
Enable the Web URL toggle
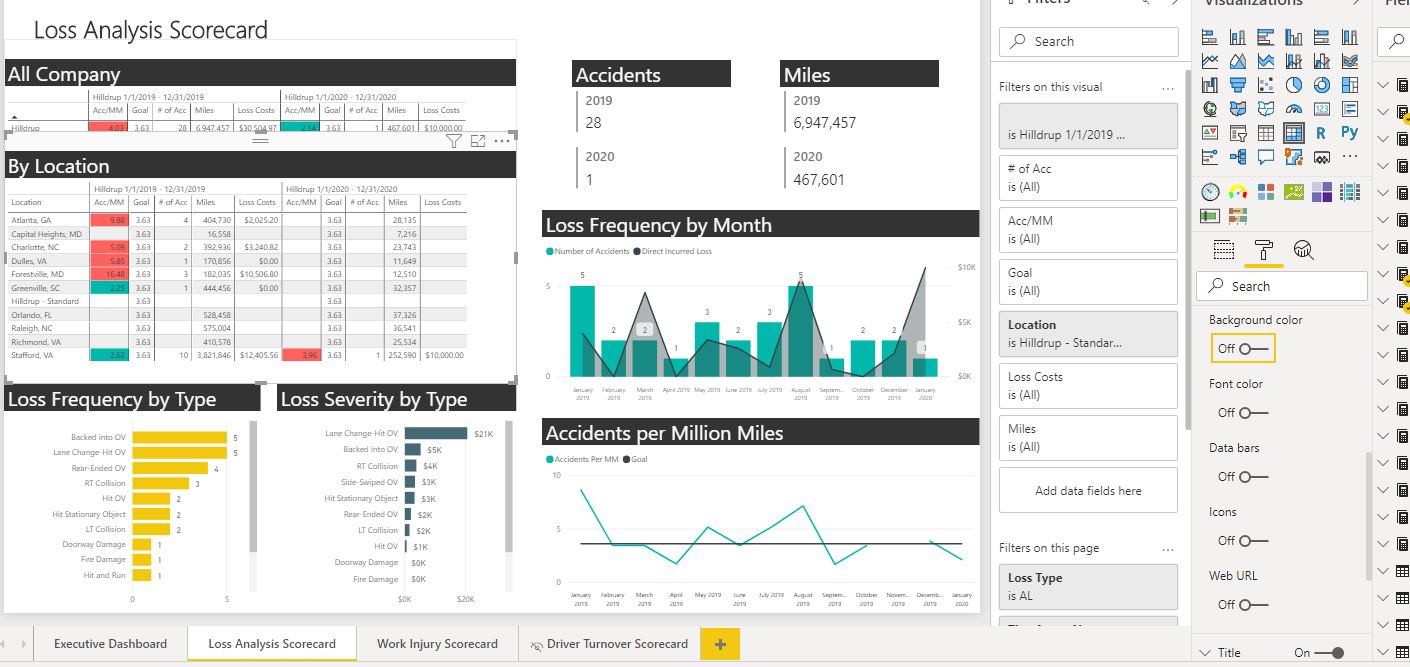coord(1253,605)
